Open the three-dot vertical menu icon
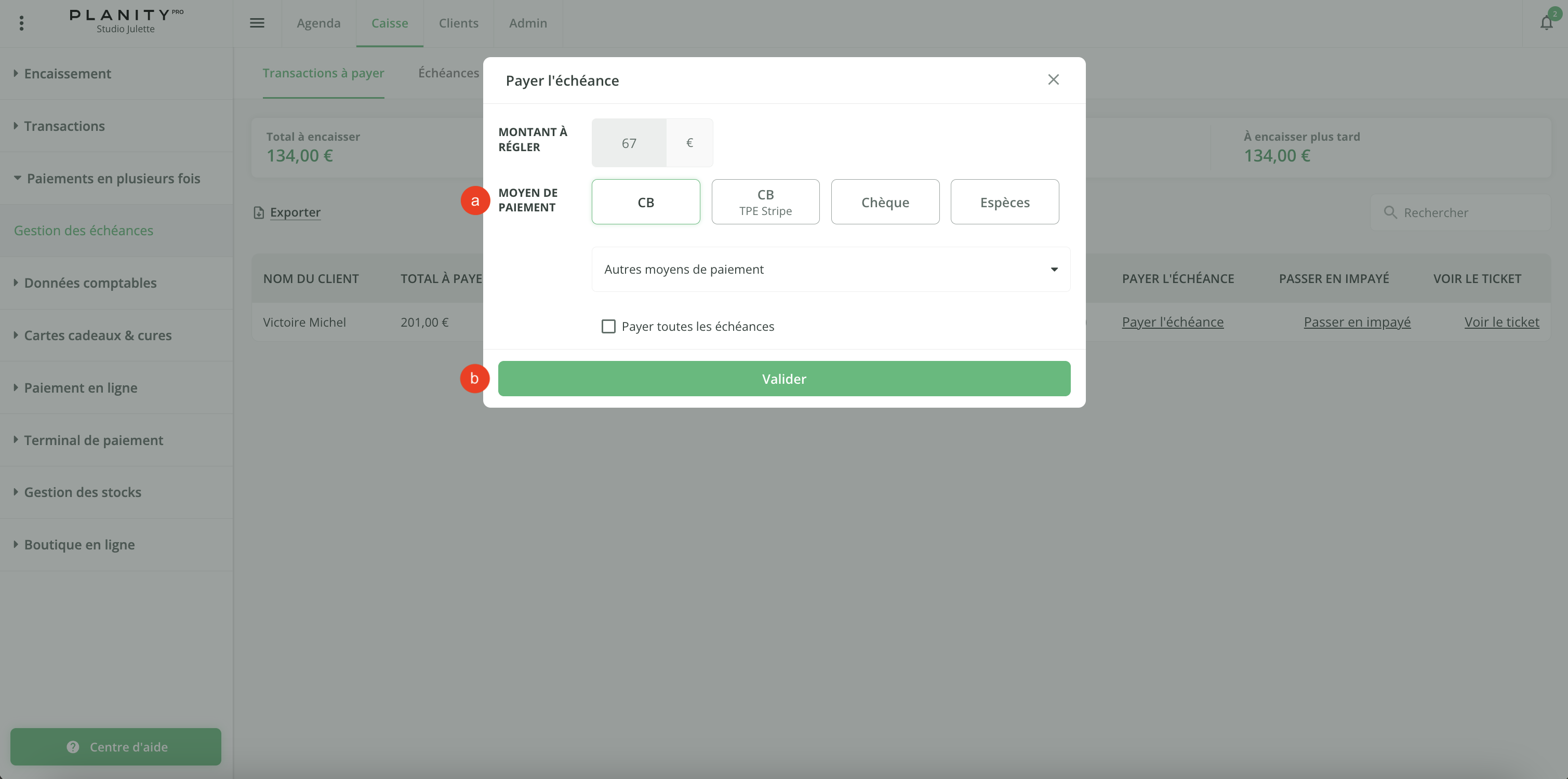1568x779 pixels. [21, 23]
